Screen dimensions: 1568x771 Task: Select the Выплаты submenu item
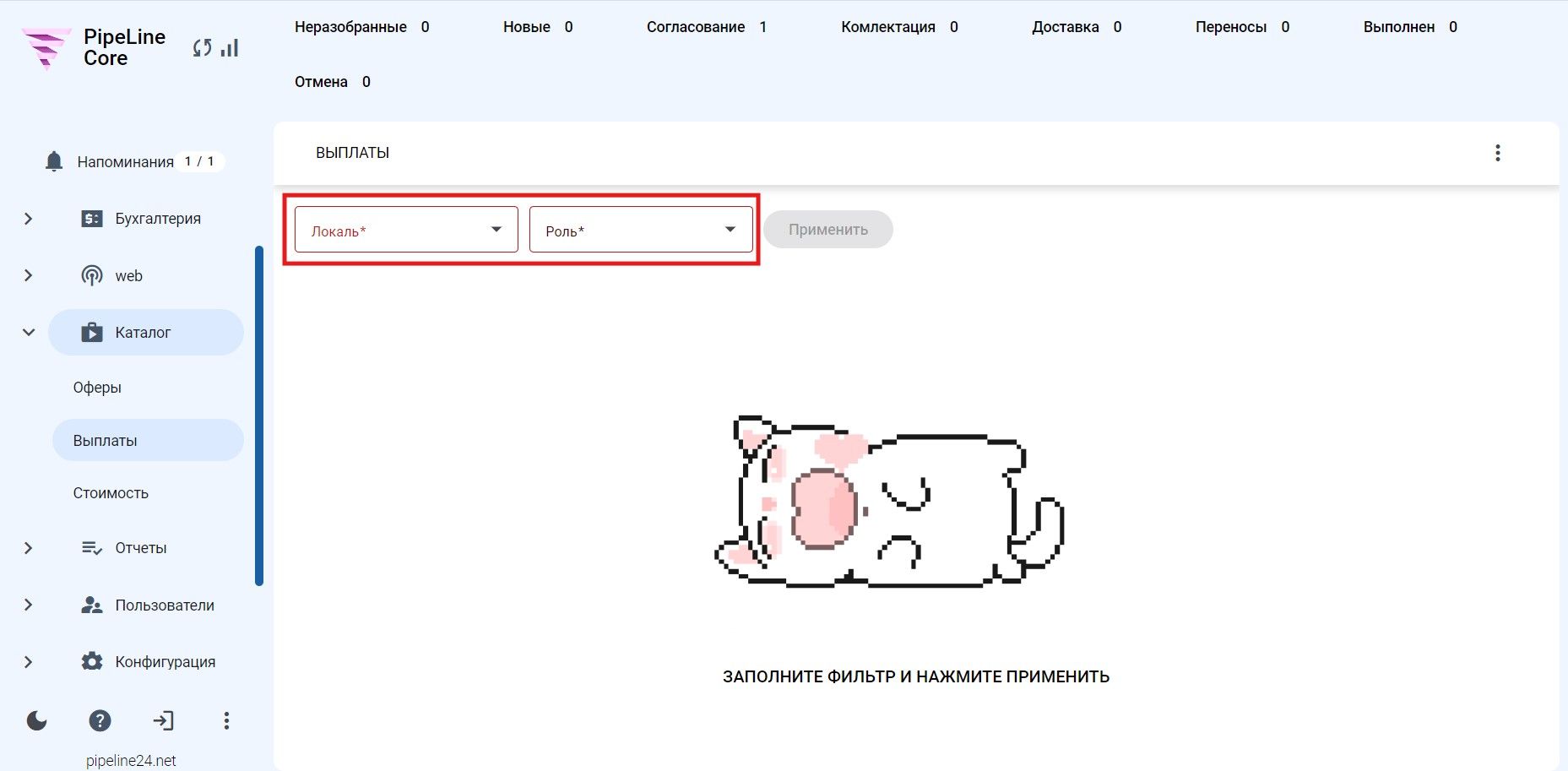[x=148, y=440]
